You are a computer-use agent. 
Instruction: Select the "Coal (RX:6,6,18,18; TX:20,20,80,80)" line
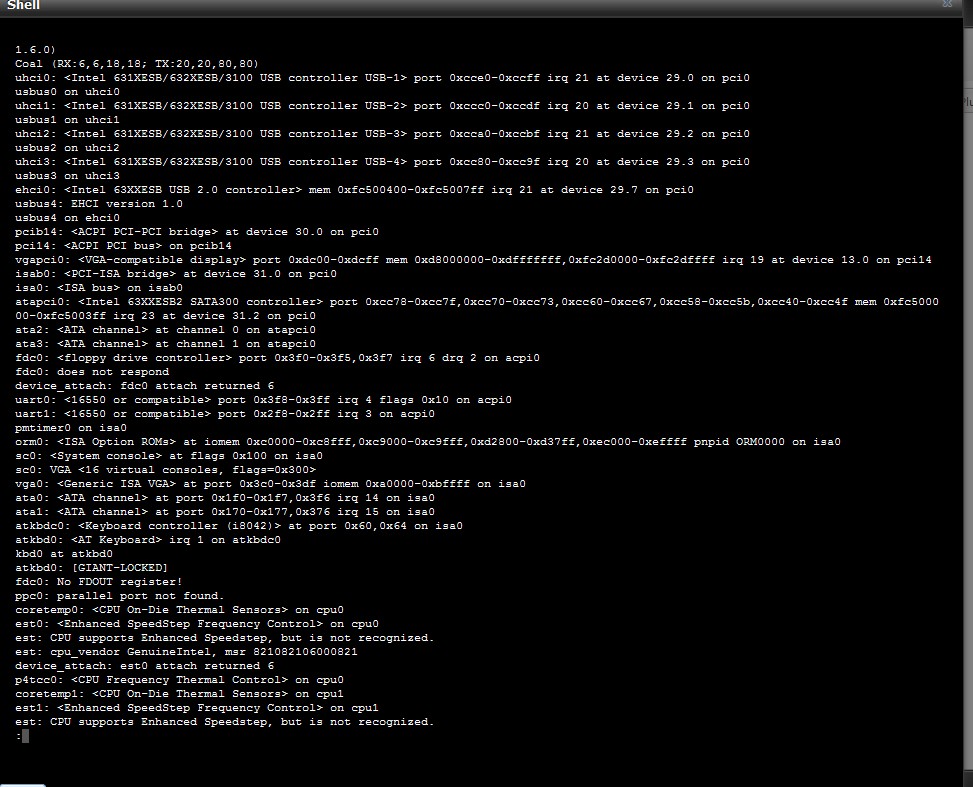[137, 63]
